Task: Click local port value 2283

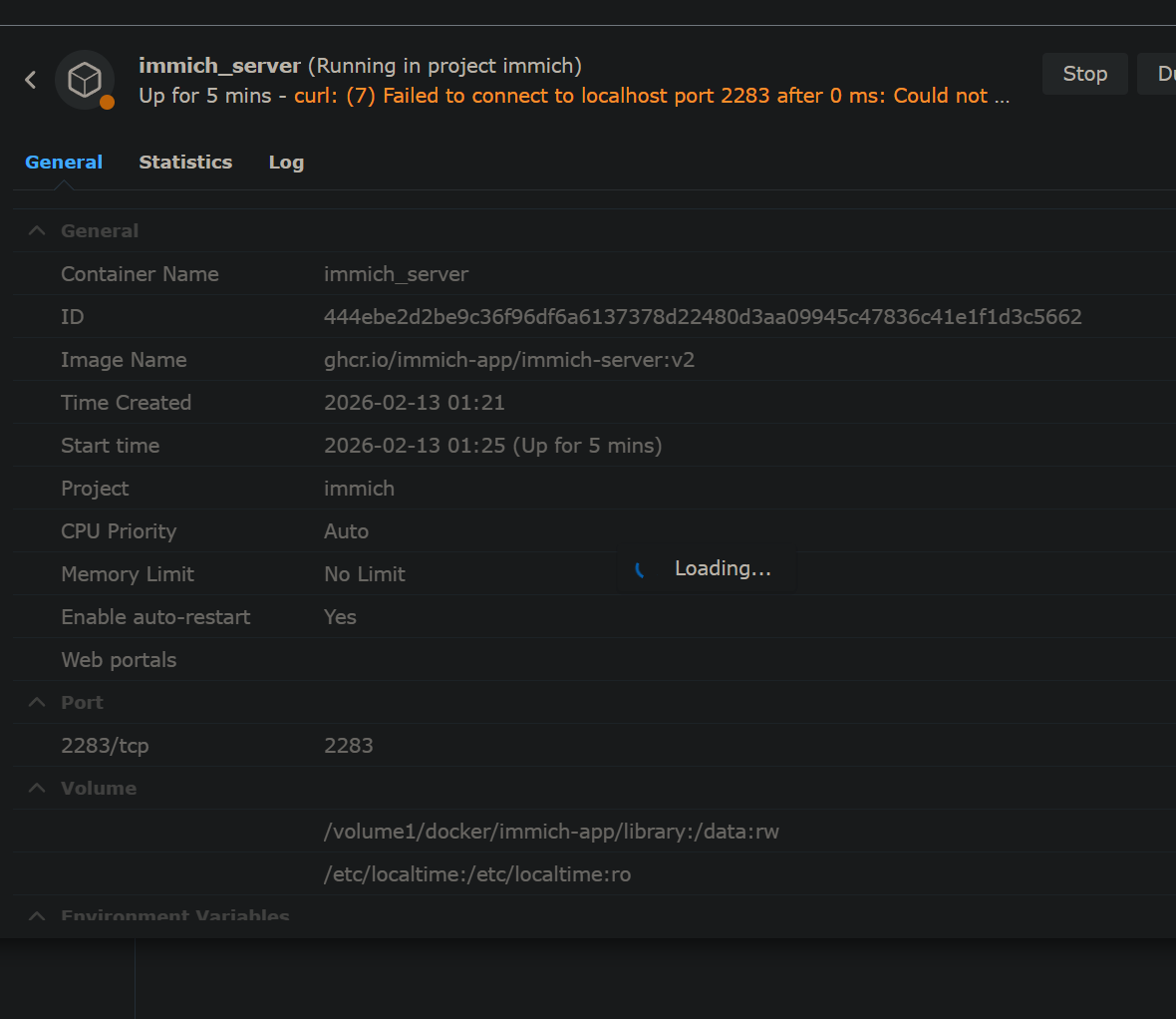Action: [x=349, y=745]
